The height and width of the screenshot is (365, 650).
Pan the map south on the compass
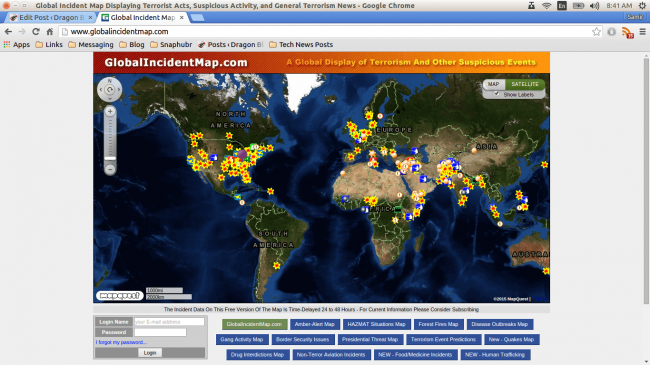[x=110, y=99]
